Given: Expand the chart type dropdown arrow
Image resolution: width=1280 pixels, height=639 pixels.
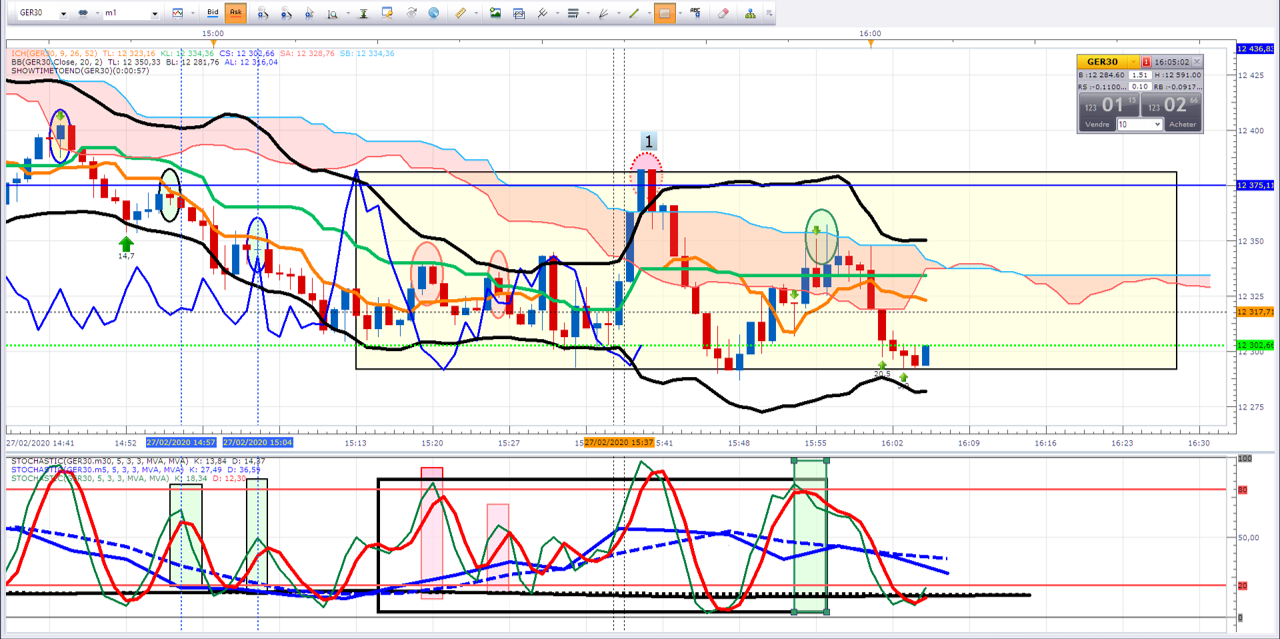Looking at the screenshot, I should click(193, 13).
